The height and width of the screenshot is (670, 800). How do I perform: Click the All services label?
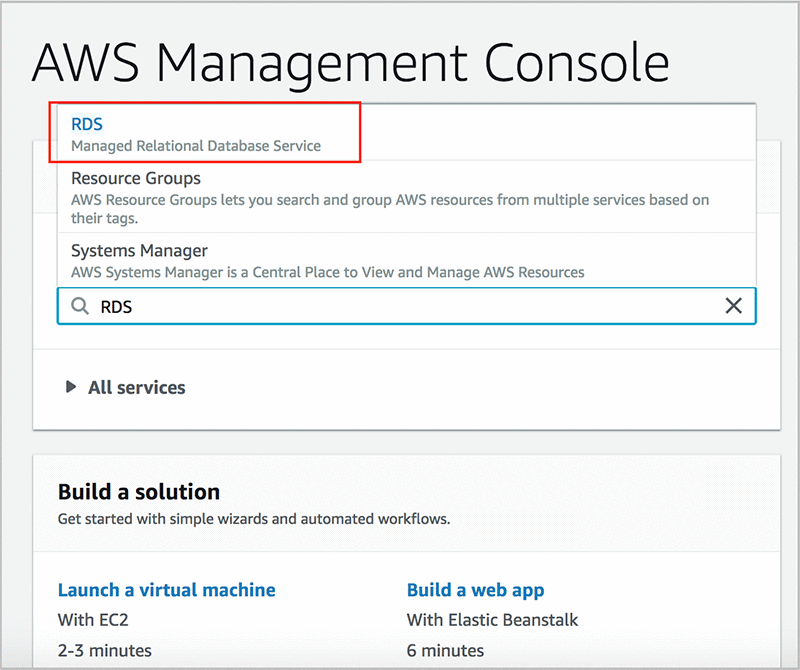[x=136, y=387]
